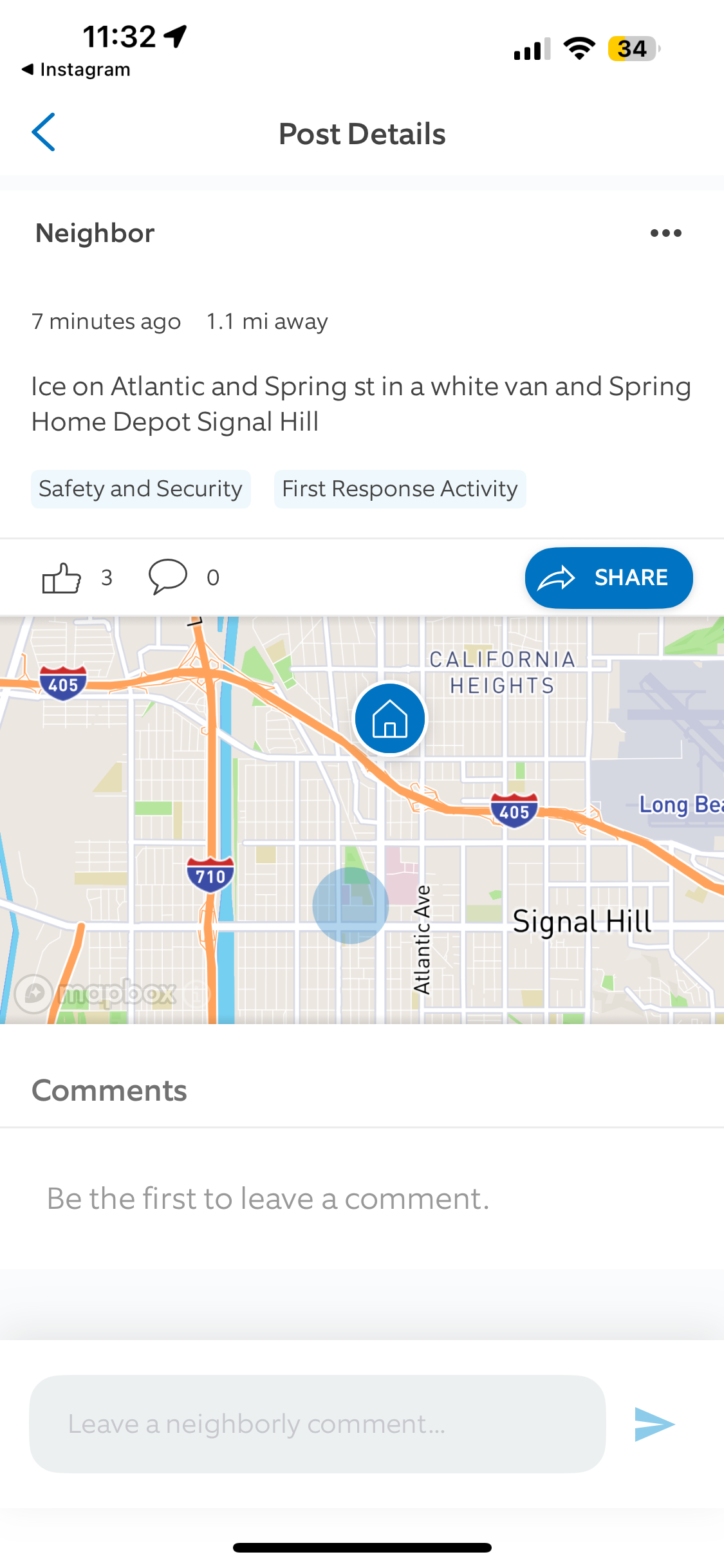Image resolution: width=724 pixels, height=1568 pixels.
Task: Tap the blue incident circle on map
Action: click(x=350, y=905)
